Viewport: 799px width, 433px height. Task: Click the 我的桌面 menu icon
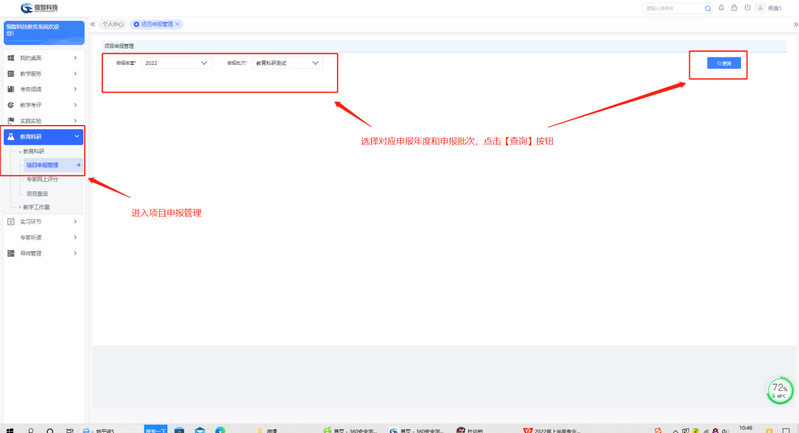[11, 58]
